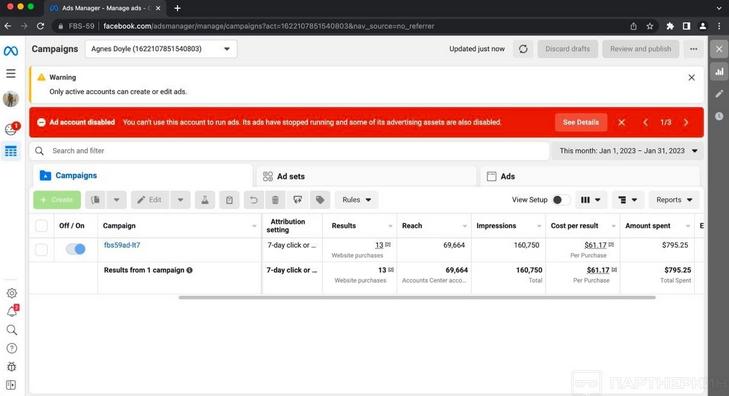Go to the next alert in red banner
This screenshot has width=729, height=396.
686,122
